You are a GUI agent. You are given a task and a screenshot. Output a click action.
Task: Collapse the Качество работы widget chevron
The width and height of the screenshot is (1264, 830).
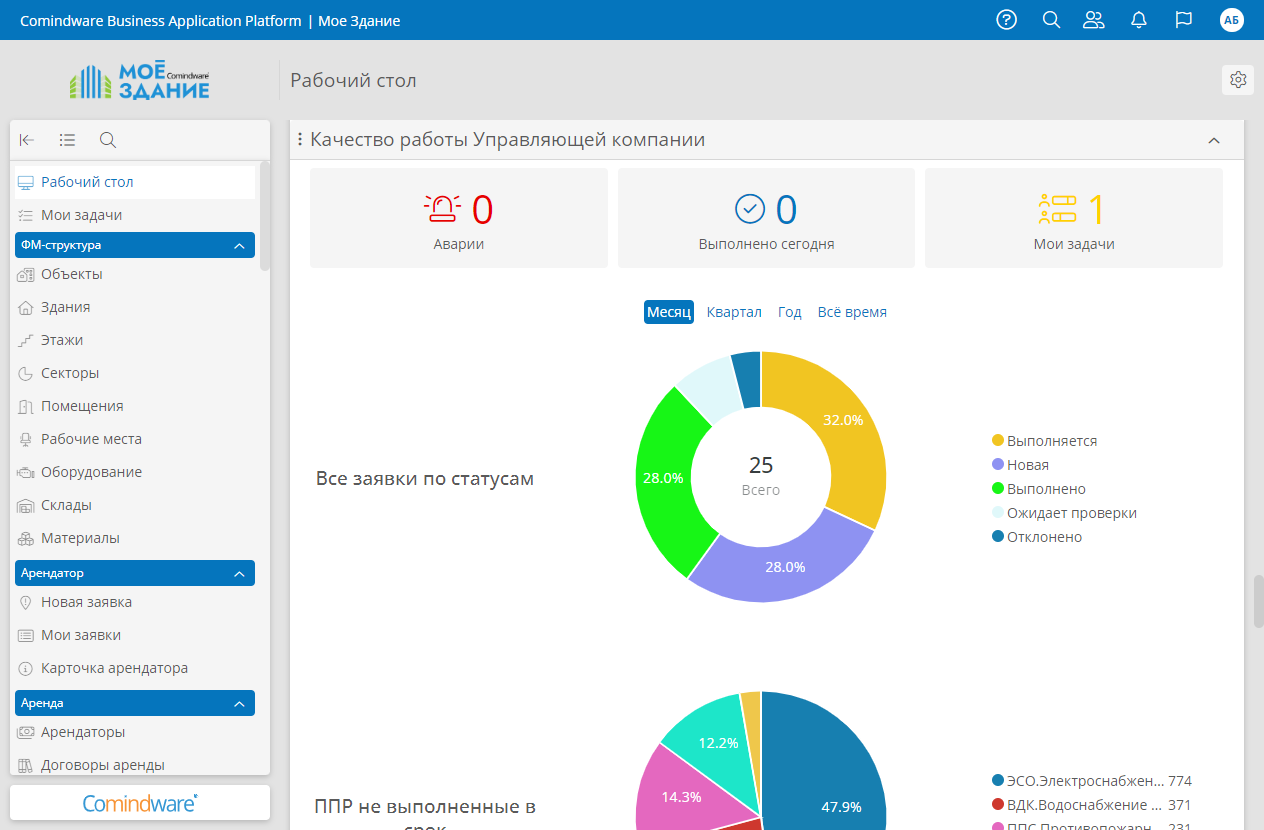tap(1214, 140)
